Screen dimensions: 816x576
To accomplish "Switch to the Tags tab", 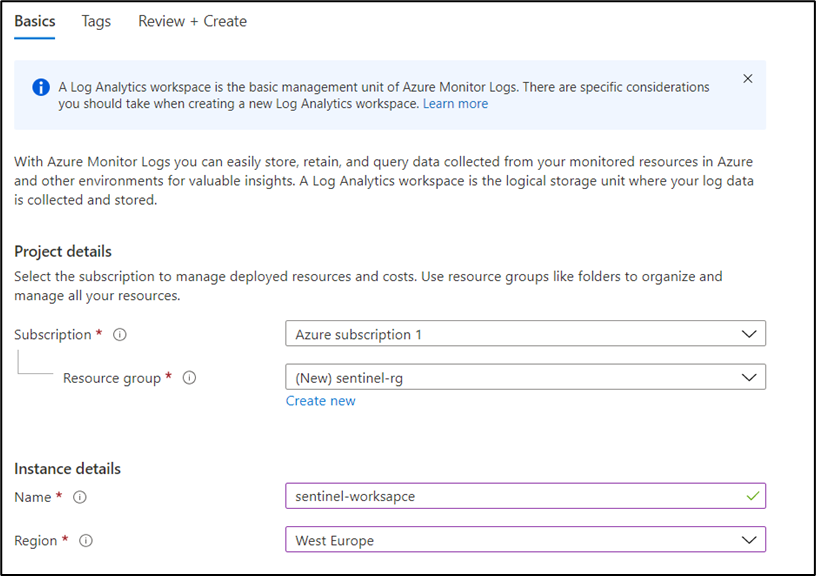I will click(x=96, y=21).
